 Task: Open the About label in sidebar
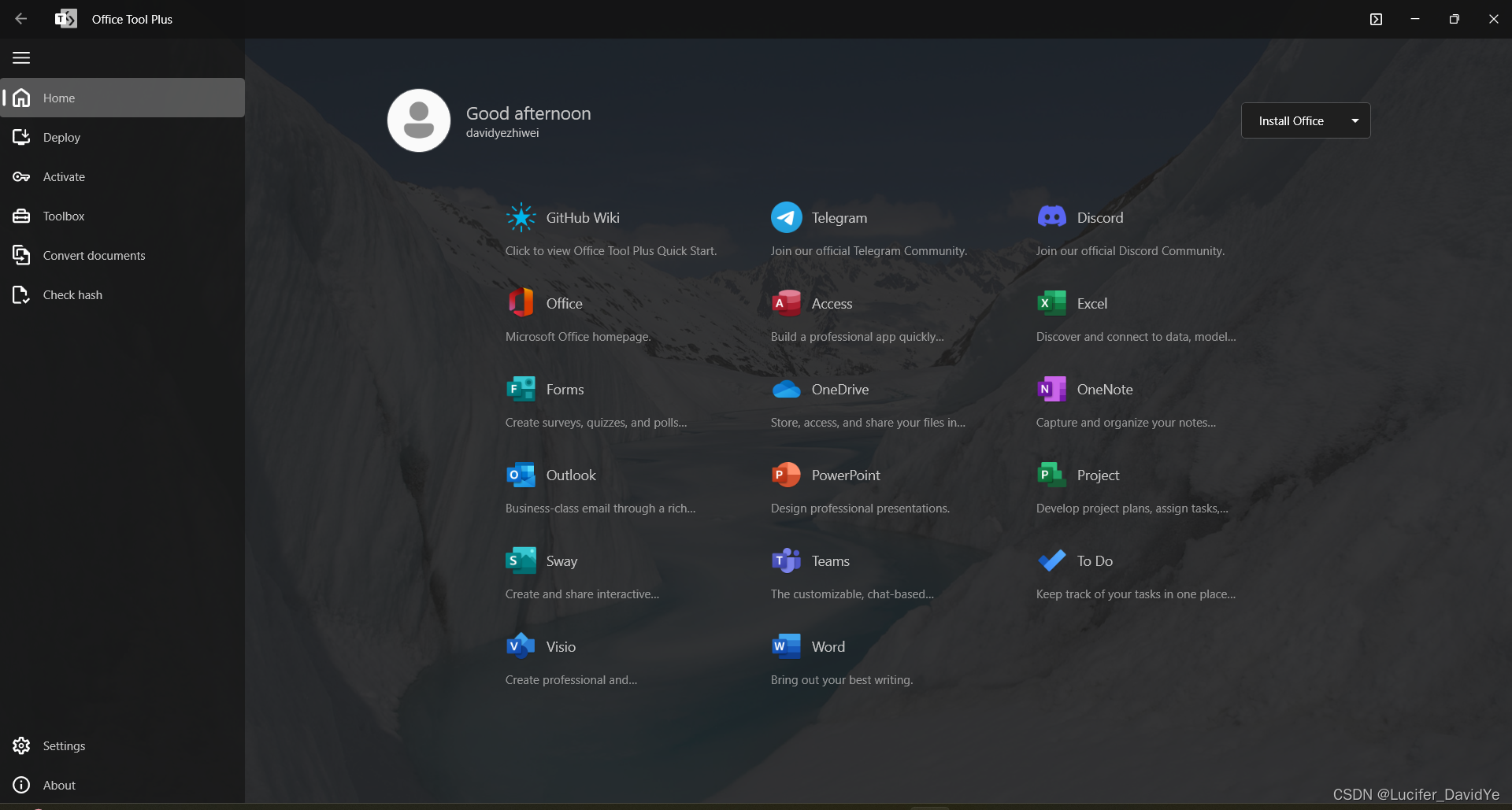(x=59, y=785)
